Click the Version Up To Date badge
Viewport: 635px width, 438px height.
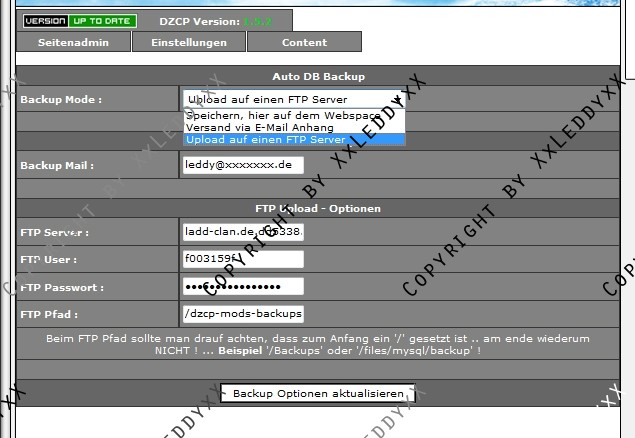click(79, 20)
